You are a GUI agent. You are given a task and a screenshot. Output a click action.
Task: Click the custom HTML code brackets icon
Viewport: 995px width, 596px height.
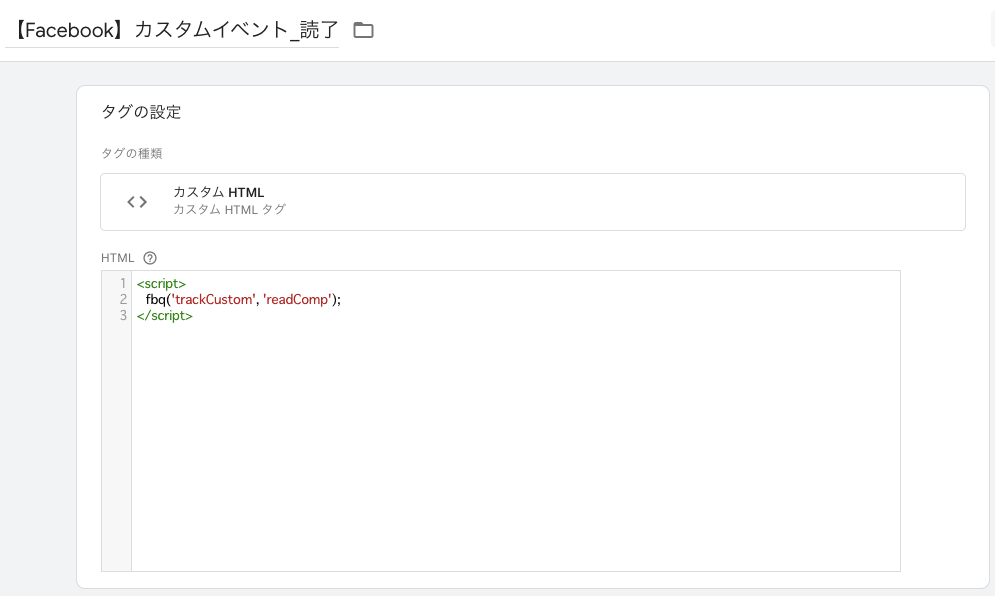[137, 202]
